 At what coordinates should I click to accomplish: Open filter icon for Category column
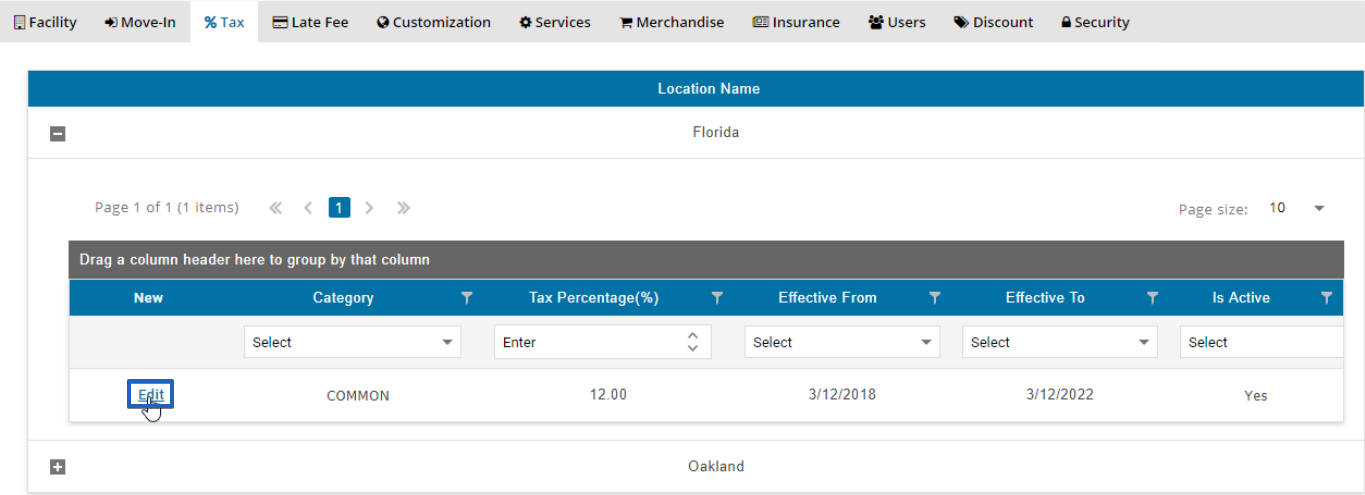466,298
